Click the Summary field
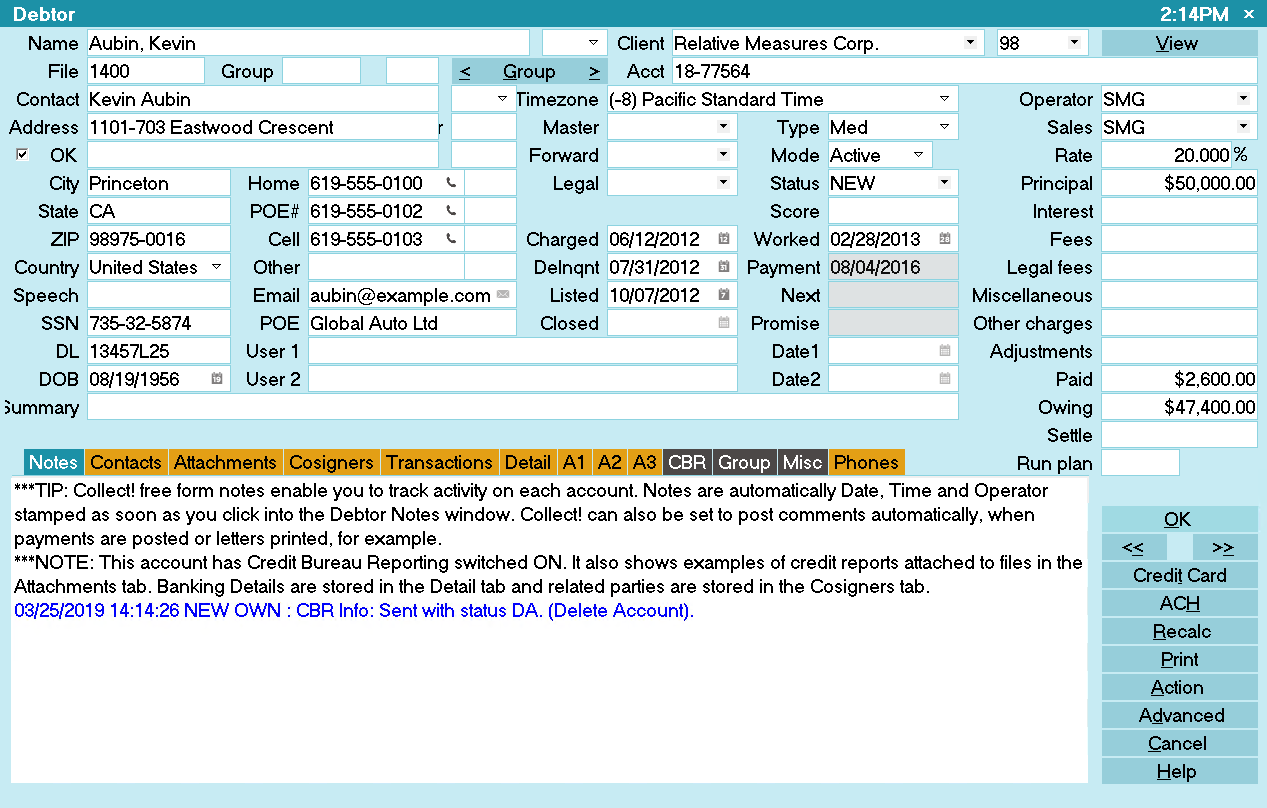Screen dimensions: 1267x808 [523, 407]
